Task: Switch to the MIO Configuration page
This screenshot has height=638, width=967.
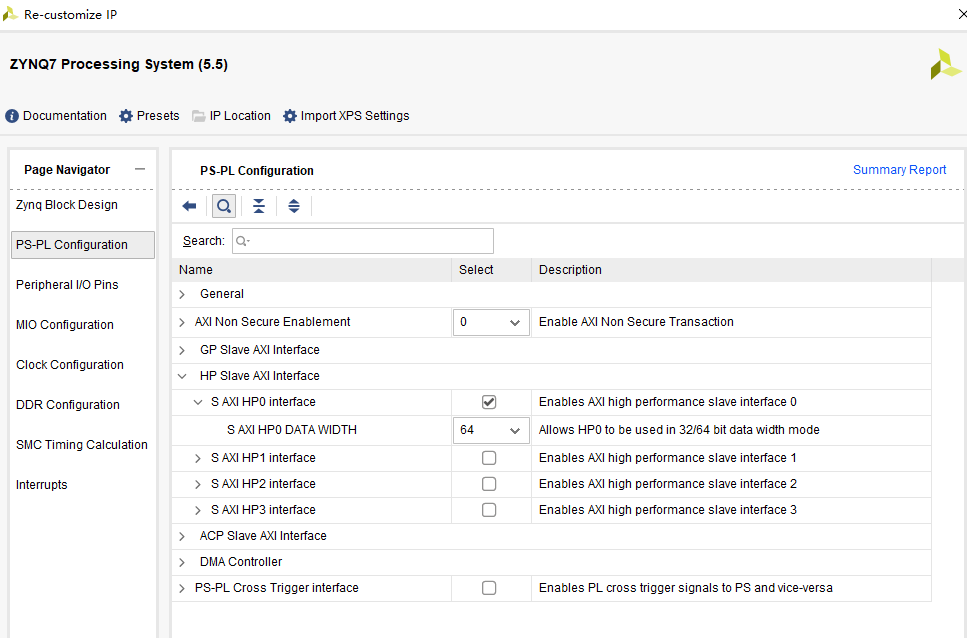Action: (x=65, y=325)
